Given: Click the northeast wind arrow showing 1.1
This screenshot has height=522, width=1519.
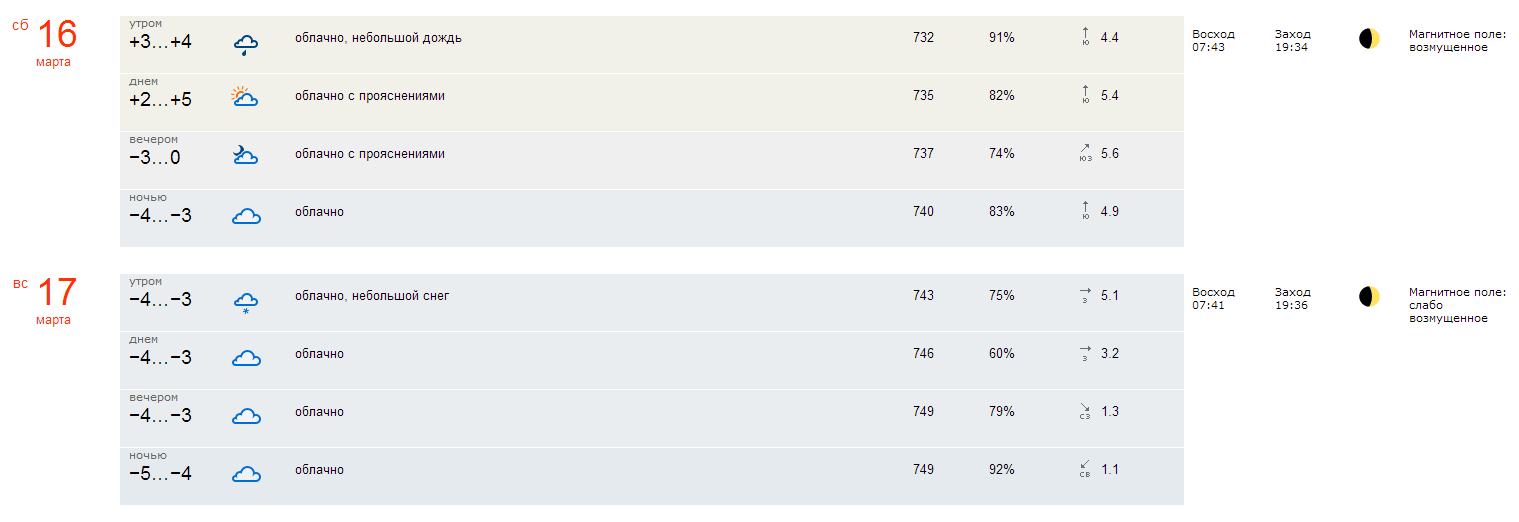Looking at the screenshot, I should 1085,469.
